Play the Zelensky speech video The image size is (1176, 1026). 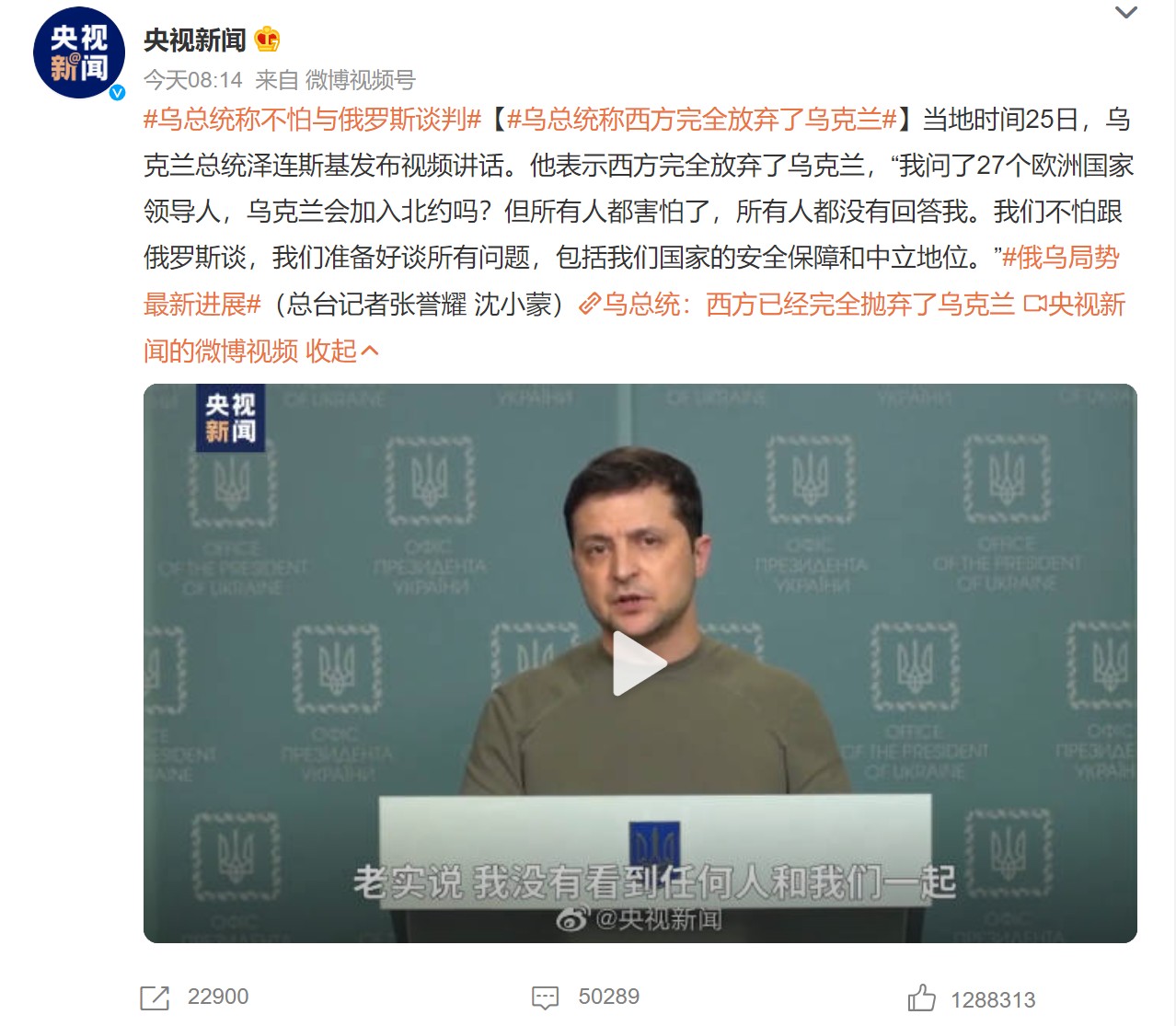point(640,663)
